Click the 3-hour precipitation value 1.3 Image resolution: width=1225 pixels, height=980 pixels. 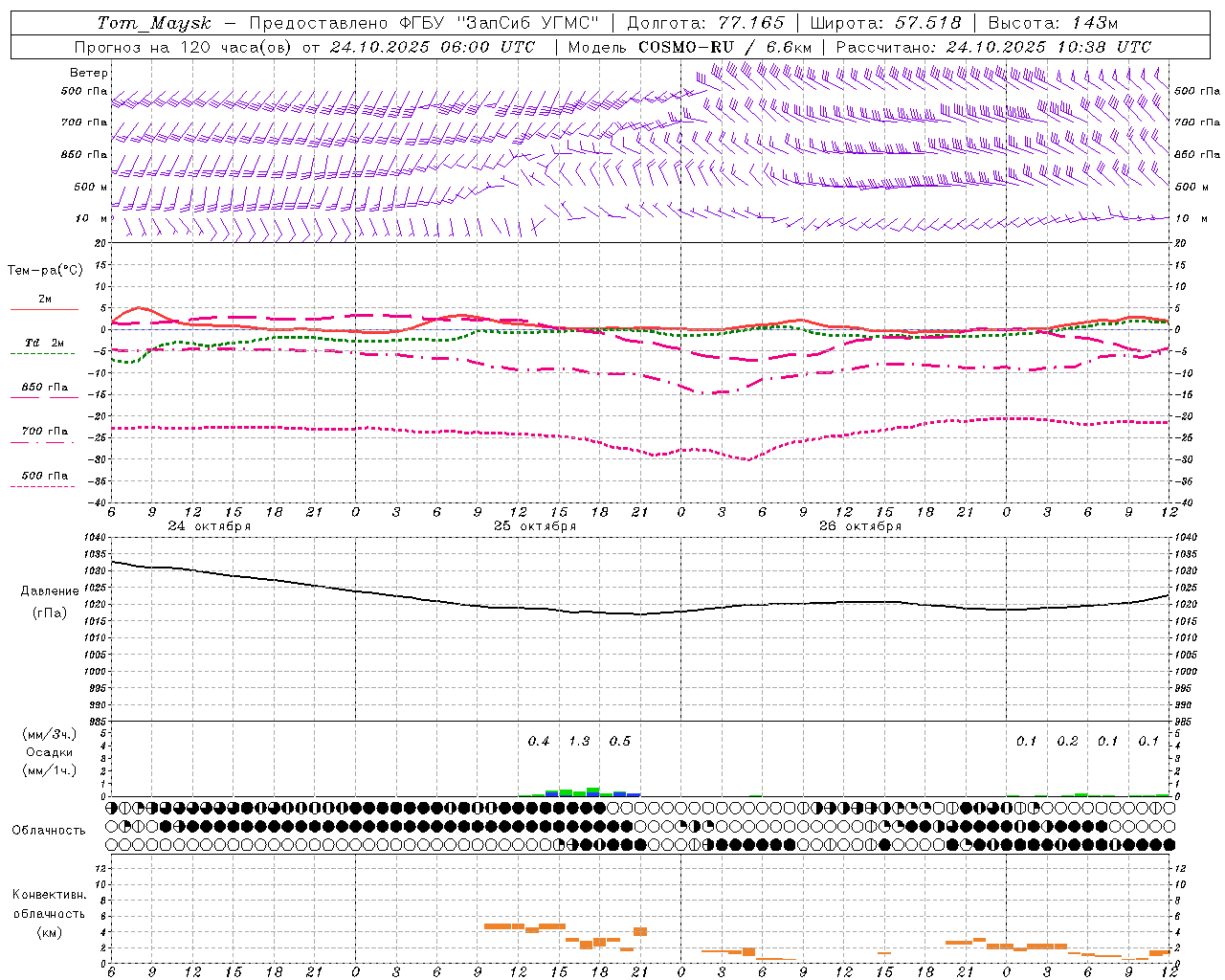tap(579, 741)
